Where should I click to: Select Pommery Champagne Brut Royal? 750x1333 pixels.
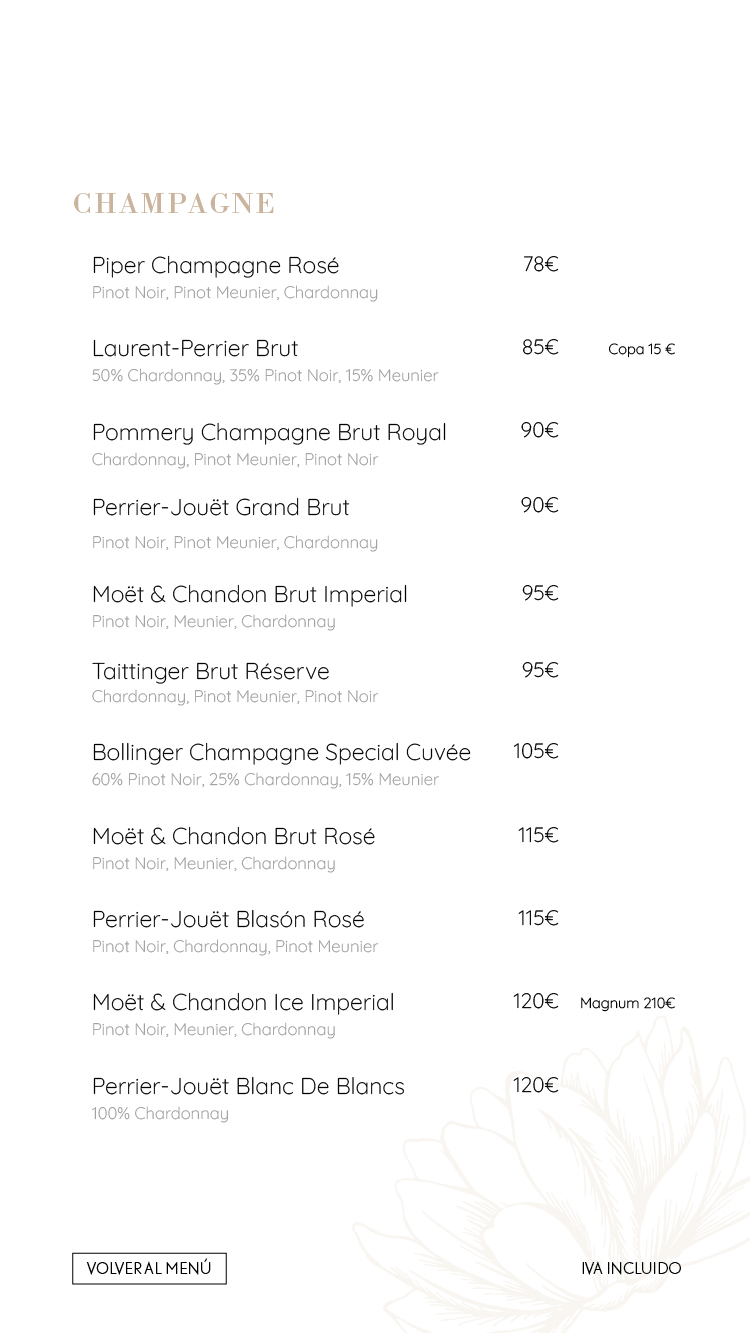coord(269,433)
